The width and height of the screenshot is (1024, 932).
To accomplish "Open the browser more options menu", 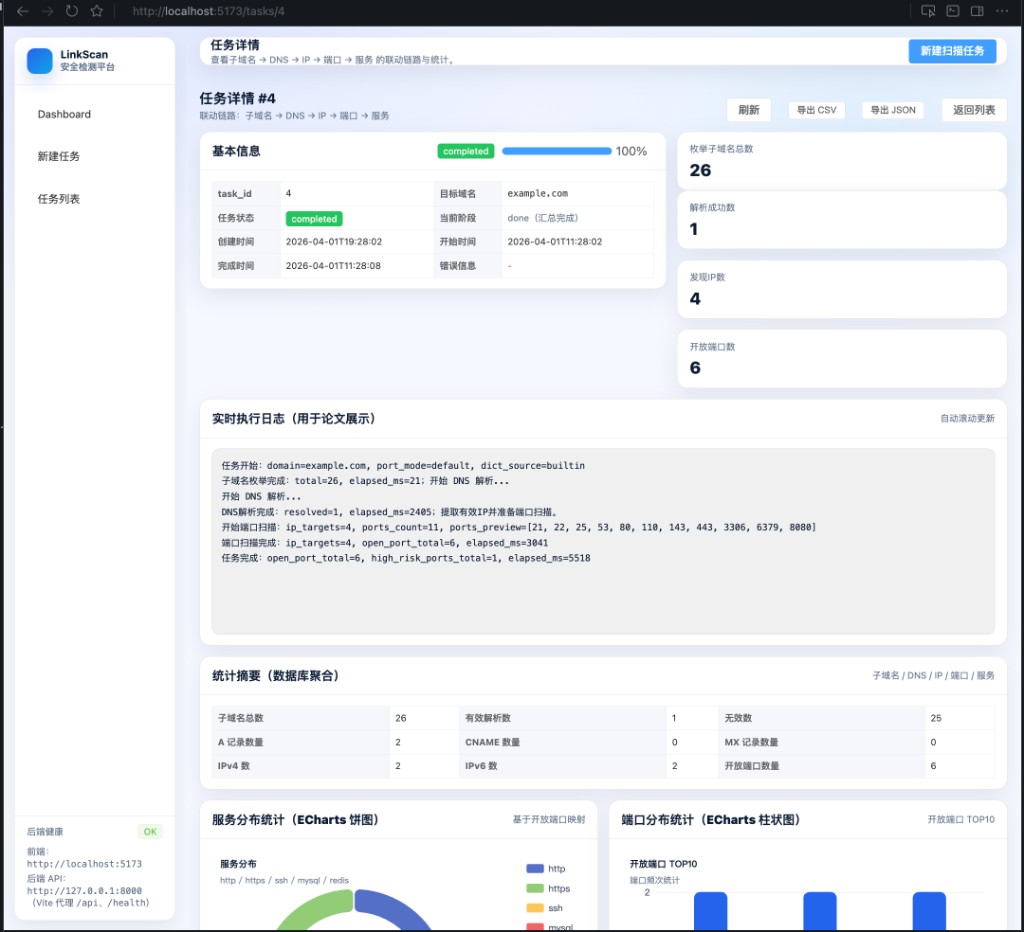I will click(x=1002, y=11).
